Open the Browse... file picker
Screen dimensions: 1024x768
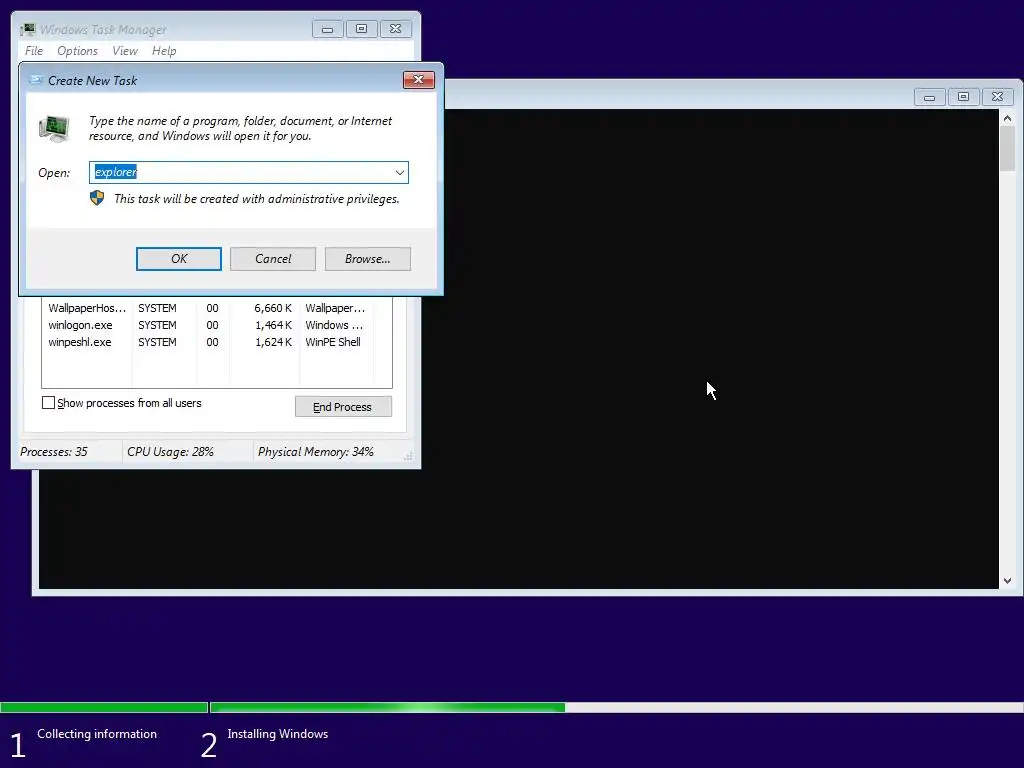pos(368,259)
